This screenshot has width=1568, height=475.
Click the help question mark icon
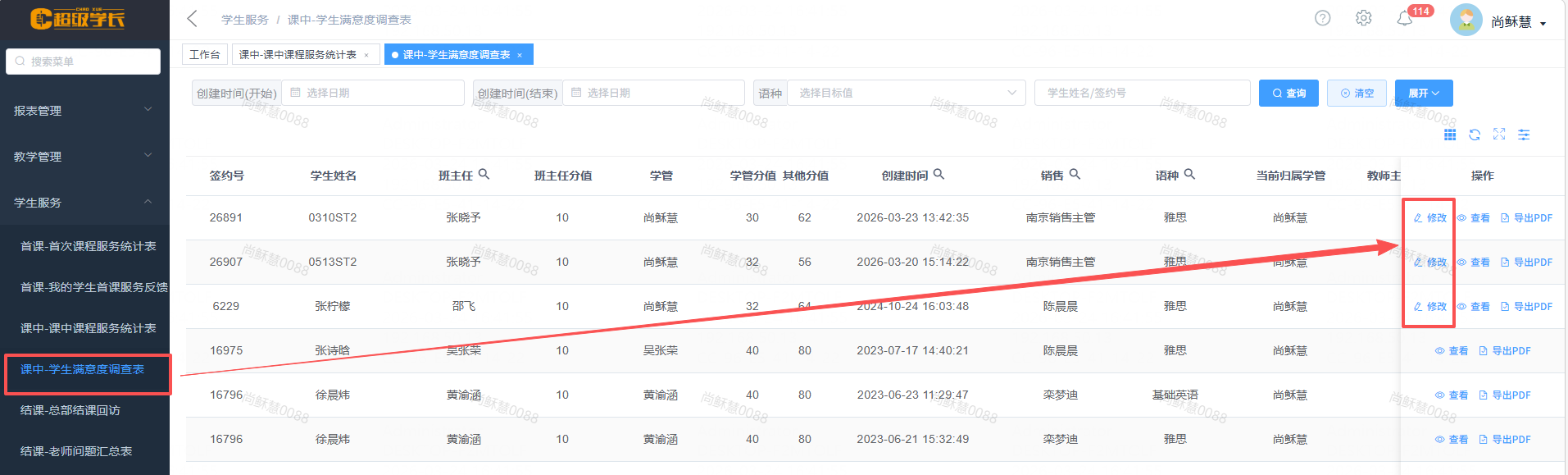tap(1322, 18)
